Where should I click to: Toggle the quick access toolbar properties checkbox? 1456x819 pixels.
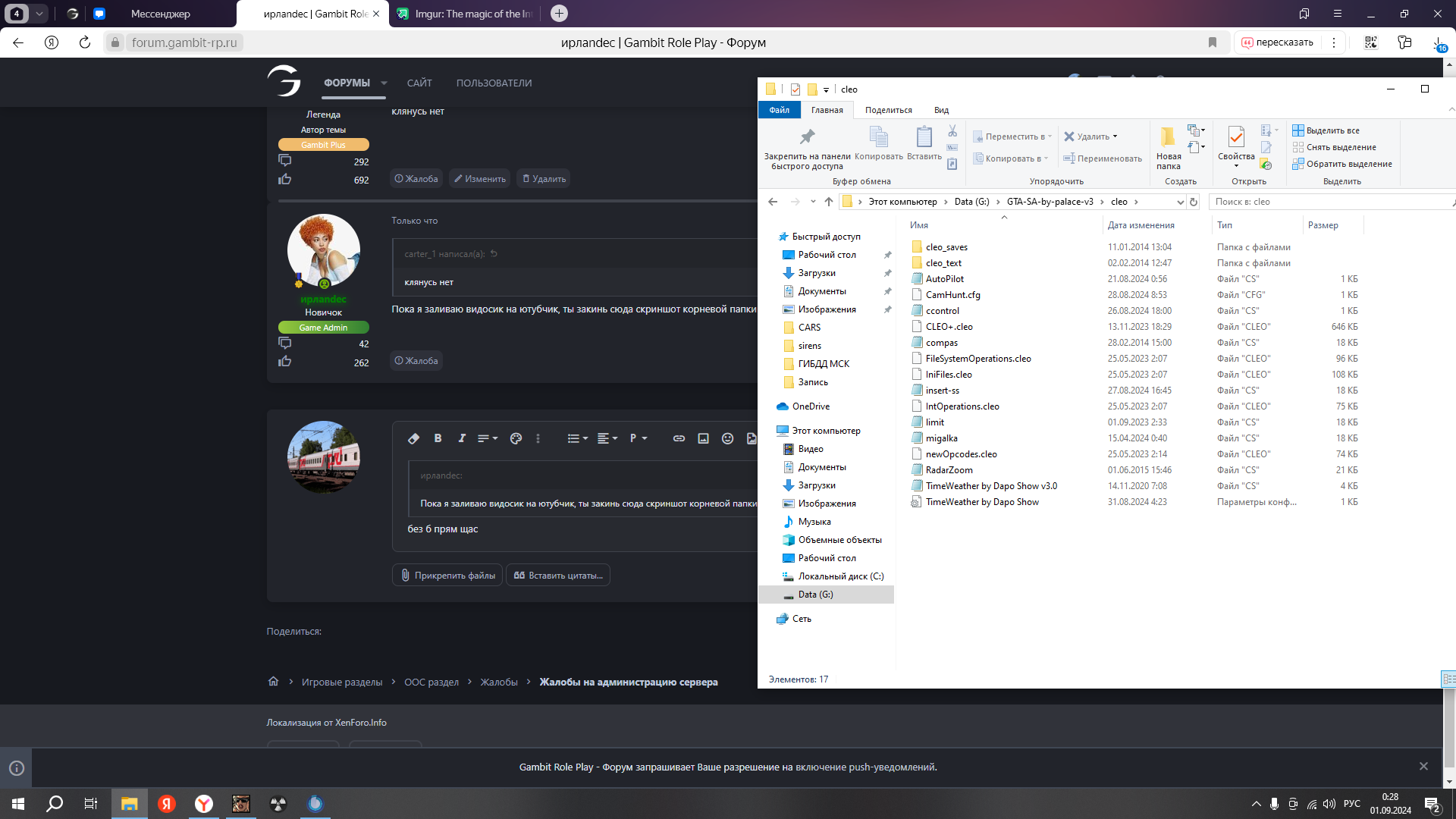pyautogui.click(x=795, y=89)
